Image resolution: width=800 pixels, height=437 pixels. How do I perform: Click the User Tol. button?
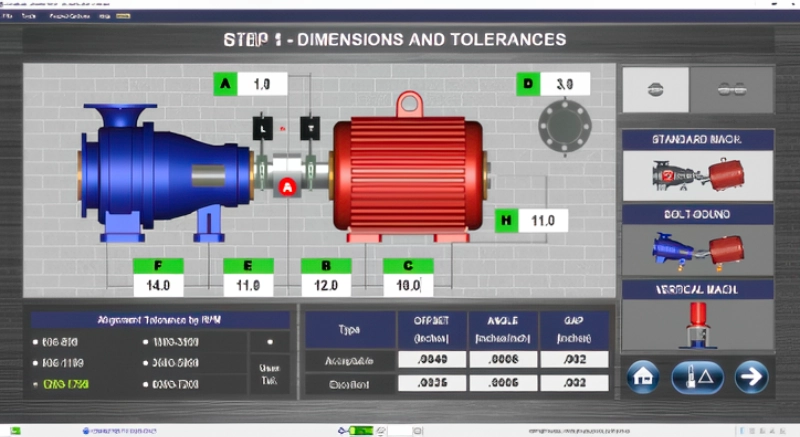(268, 373)
